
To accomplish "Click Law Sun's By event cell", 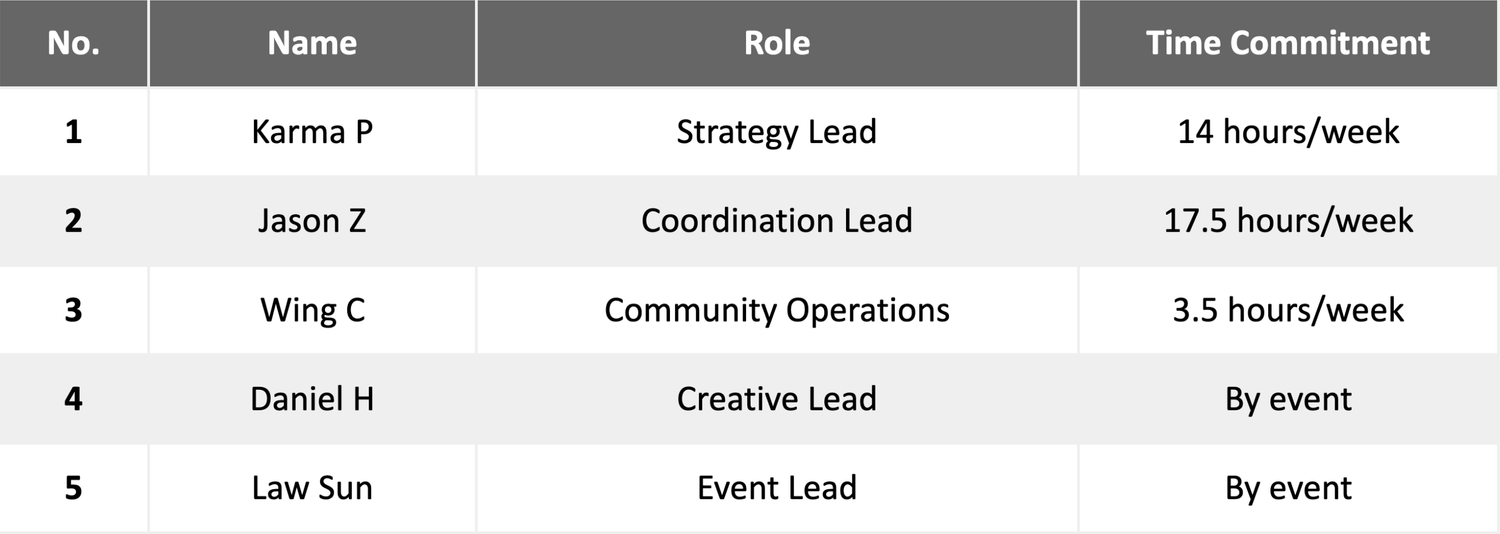I will (1288, 487).
